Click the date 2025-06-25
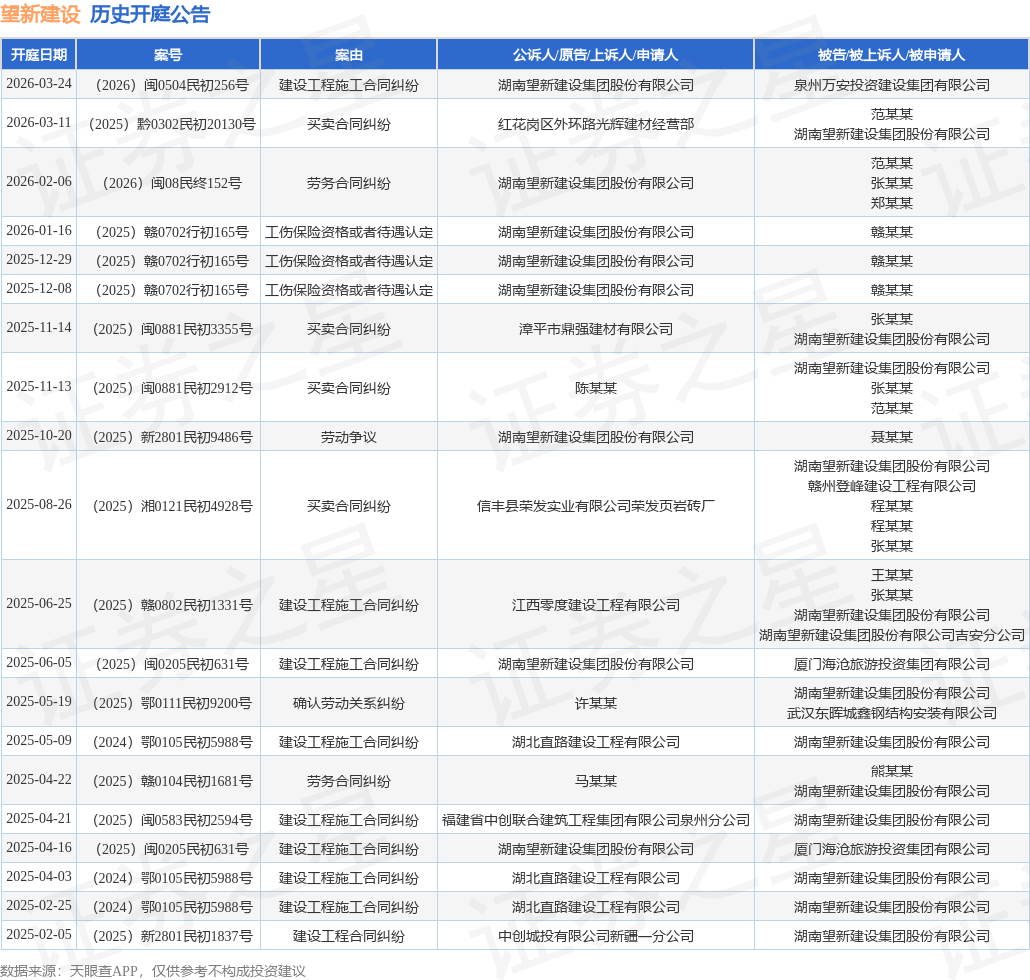 click(x=39, y=604)
